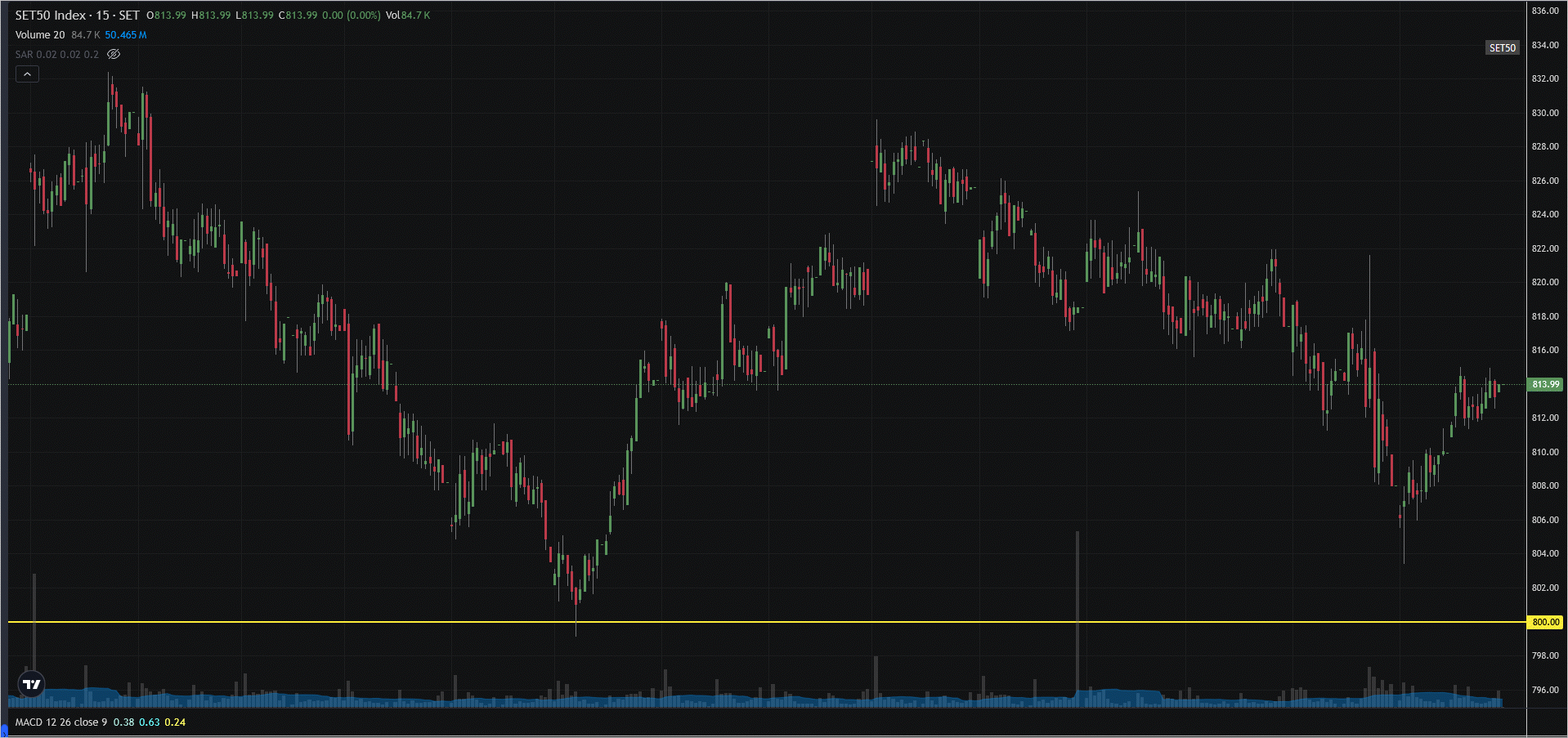Click the 820.00 price scale label
This screenshot has height=738, width=1568.
(x=1545, y=283)
